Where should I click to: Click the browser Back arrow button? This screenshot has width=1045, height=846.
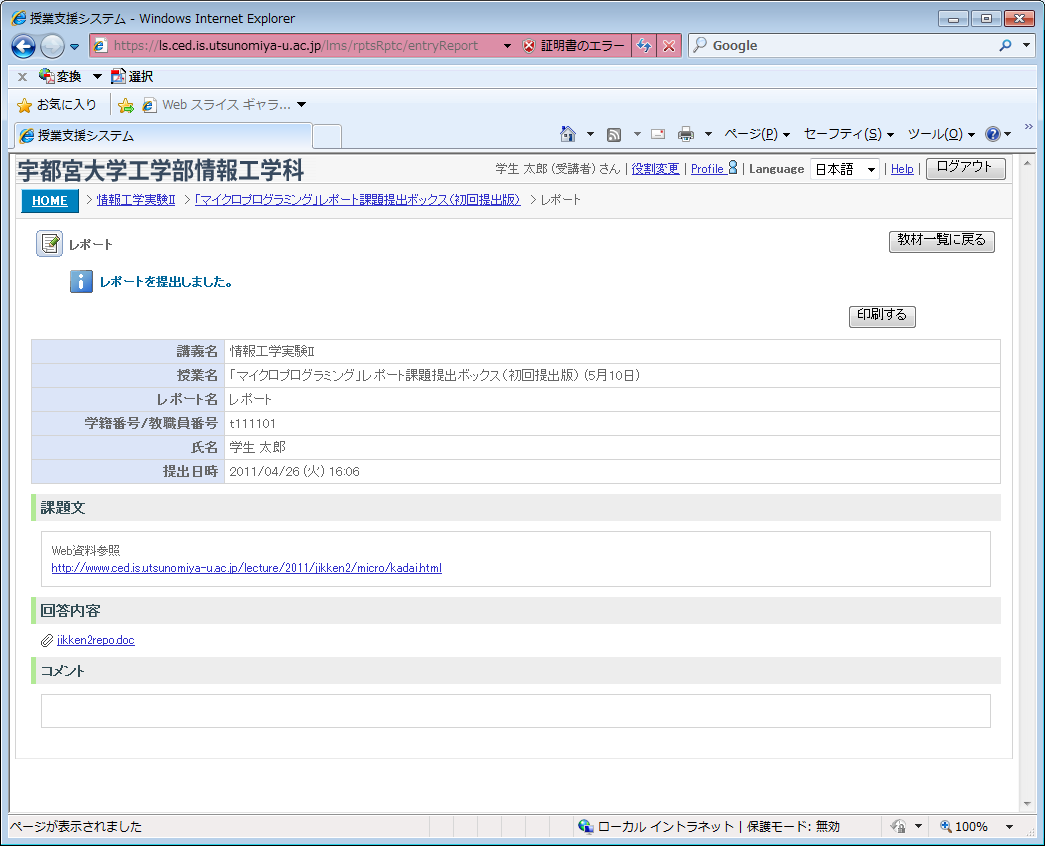[x=24, y=46]
